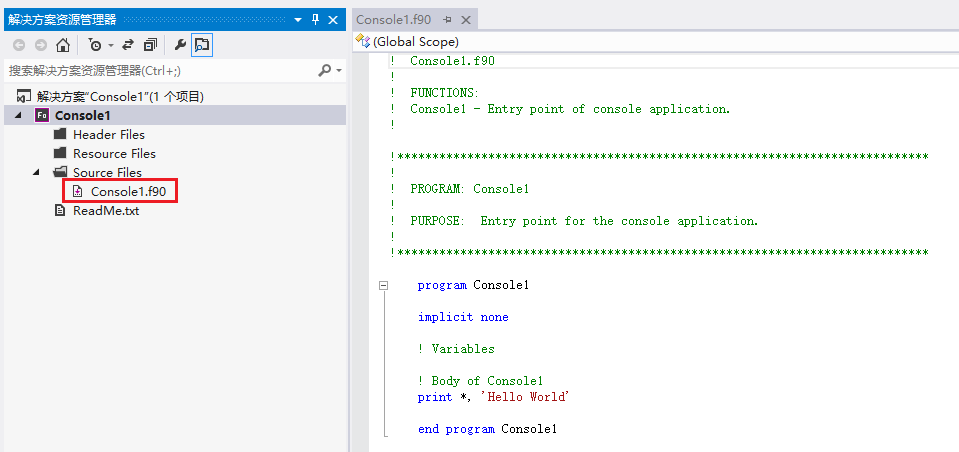Click the Back arrow in Solution Explorer

tap(19, 45)
